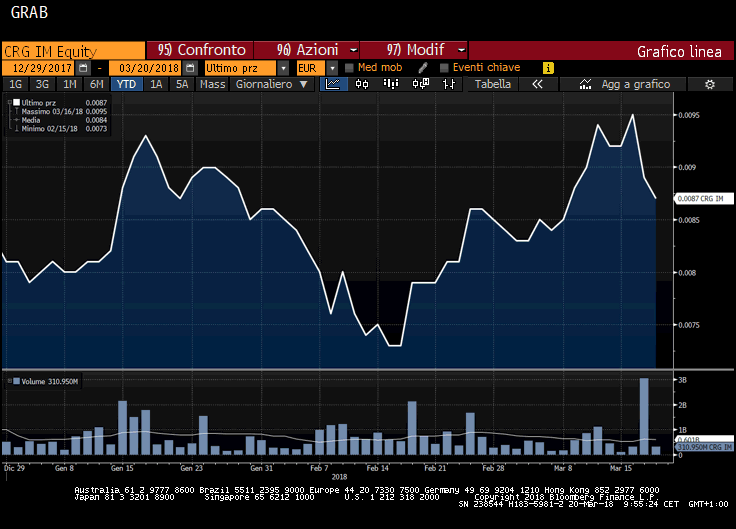Image resolution: width=736 pixels, height=529 pixels.
Task: Select the Mass time range tab
Action: (213, 84)
